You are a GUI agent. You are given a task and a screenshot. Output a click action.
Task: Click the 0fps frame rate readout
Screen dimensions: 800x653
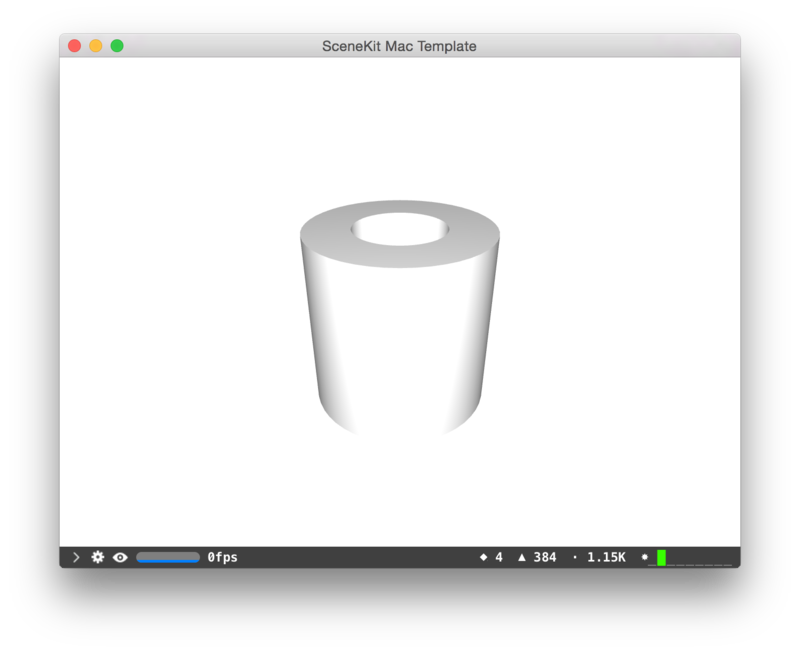coord(222,557)
